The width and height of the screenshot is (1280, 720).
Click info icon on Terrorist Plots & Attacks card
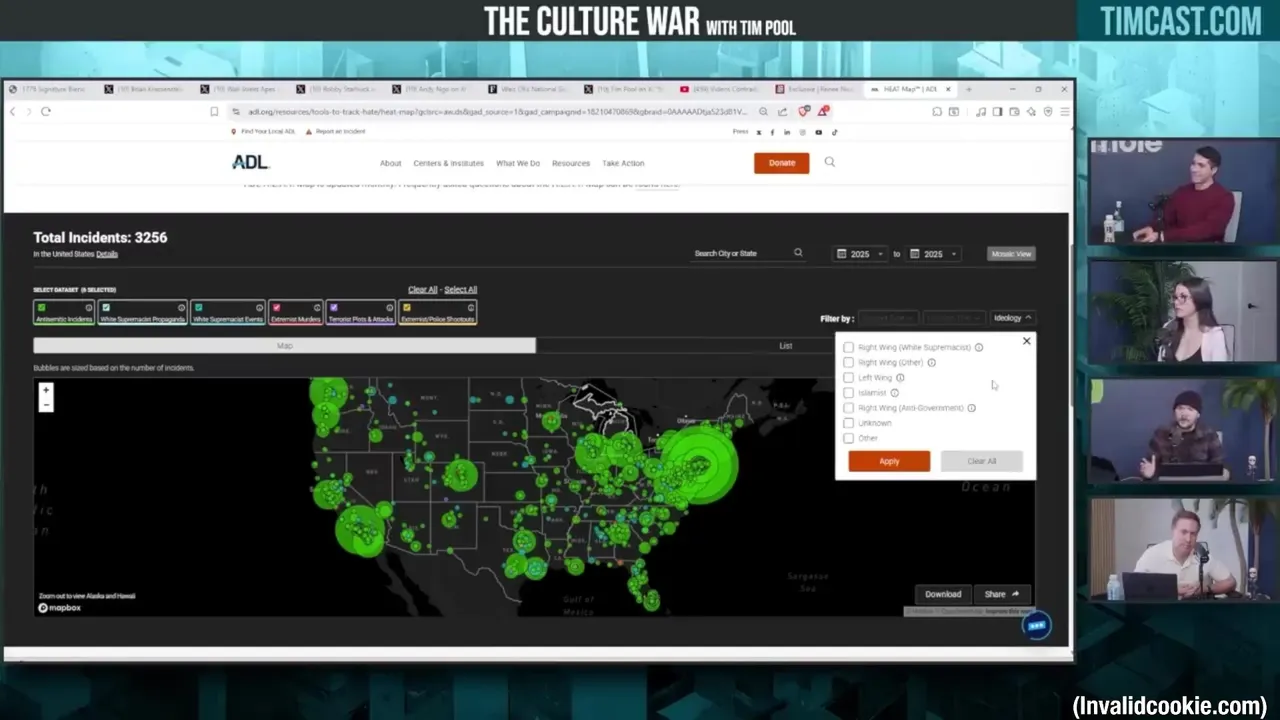(x=389, y=308)
